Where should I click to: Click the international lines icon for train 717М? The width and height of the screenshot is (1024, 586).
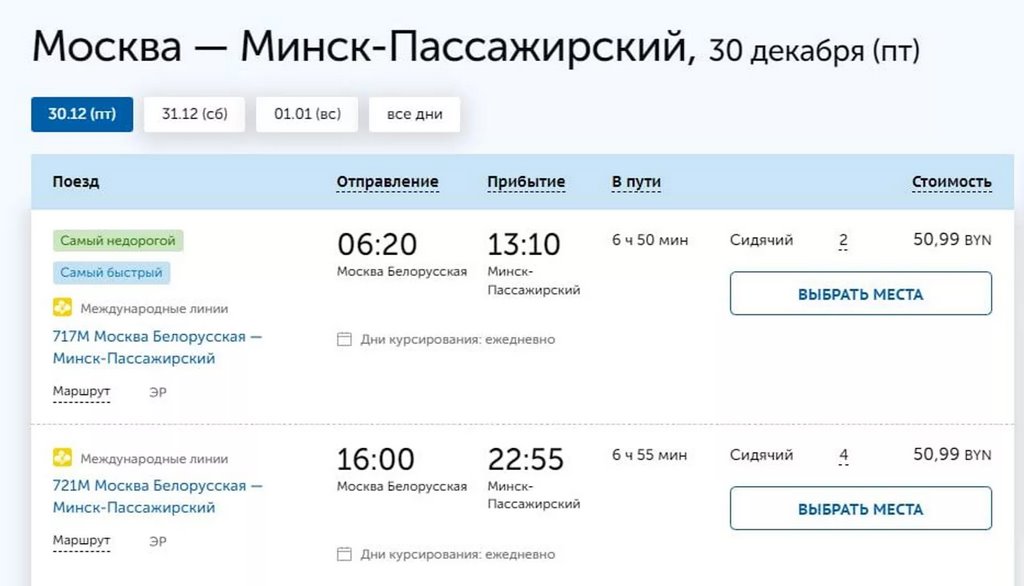point(65,309)
